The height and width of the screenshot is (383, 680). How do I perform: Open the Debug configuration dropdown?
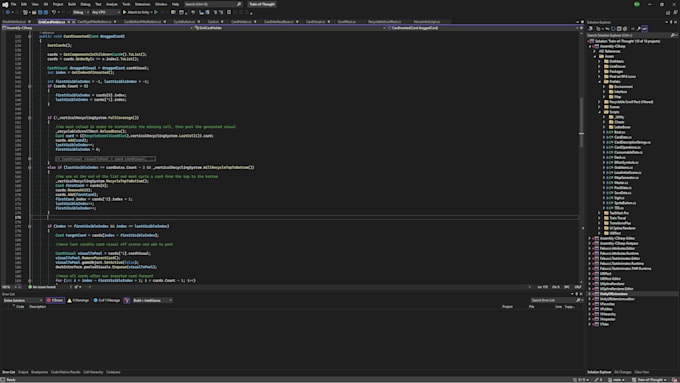[80, 12]
